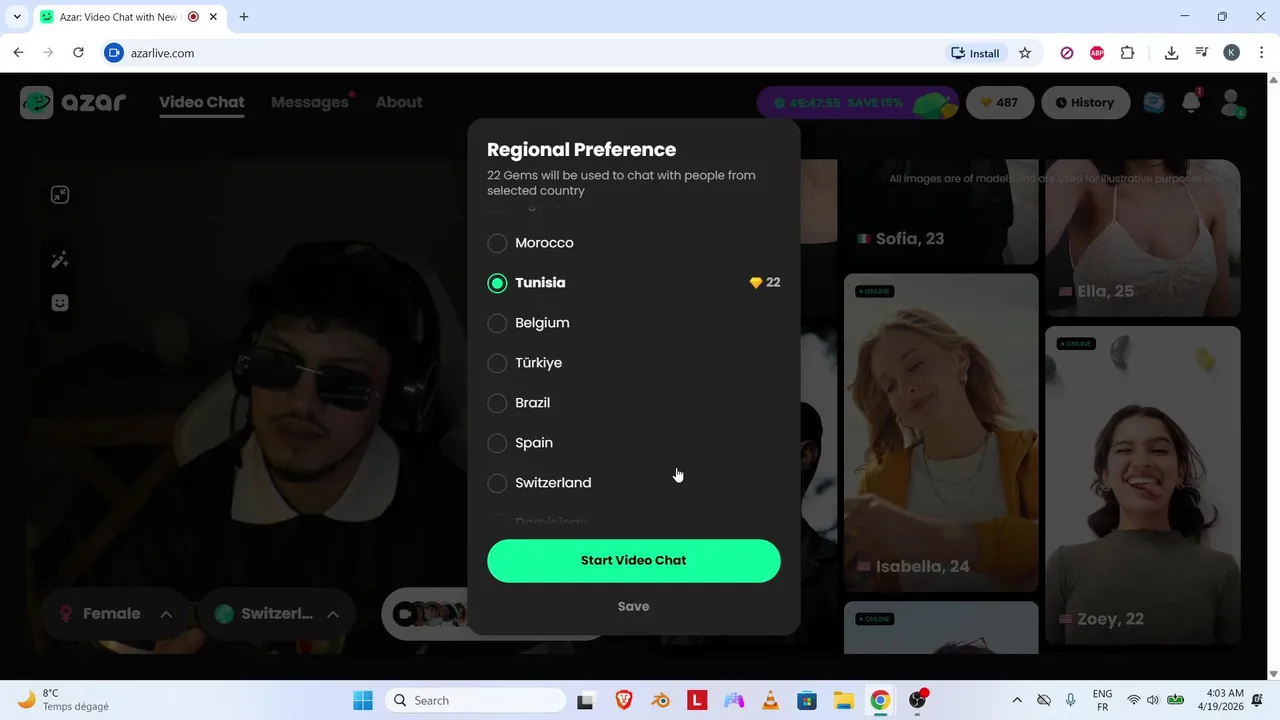Open the emoji face filter icon

tap(60, 302)
